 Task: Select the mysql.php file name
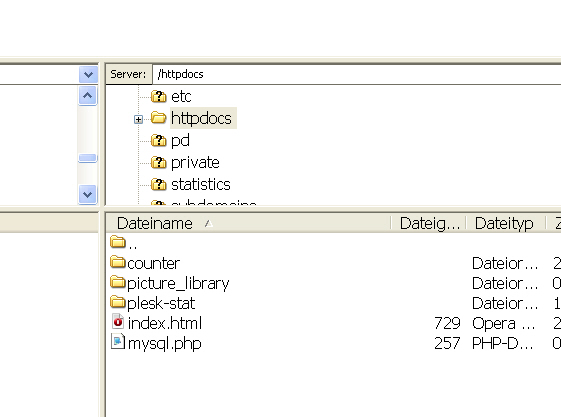coord(165,344)
